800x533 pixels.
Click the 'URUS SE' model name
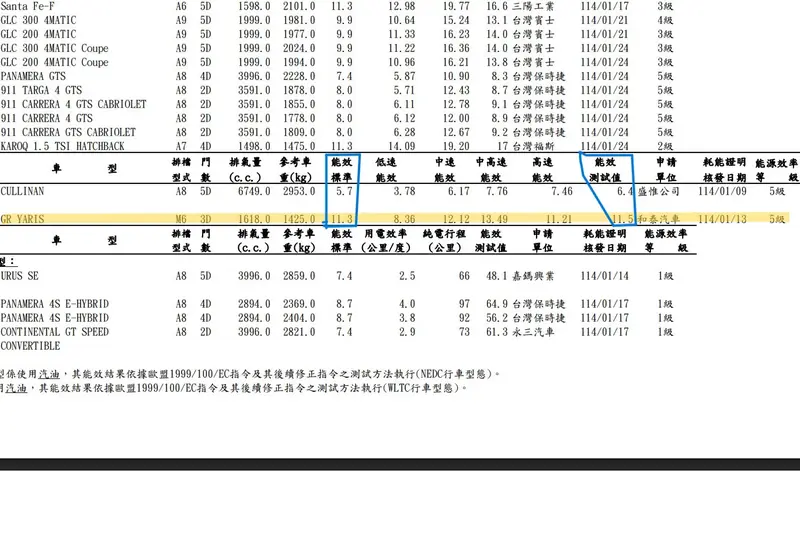tap(19, 276)
